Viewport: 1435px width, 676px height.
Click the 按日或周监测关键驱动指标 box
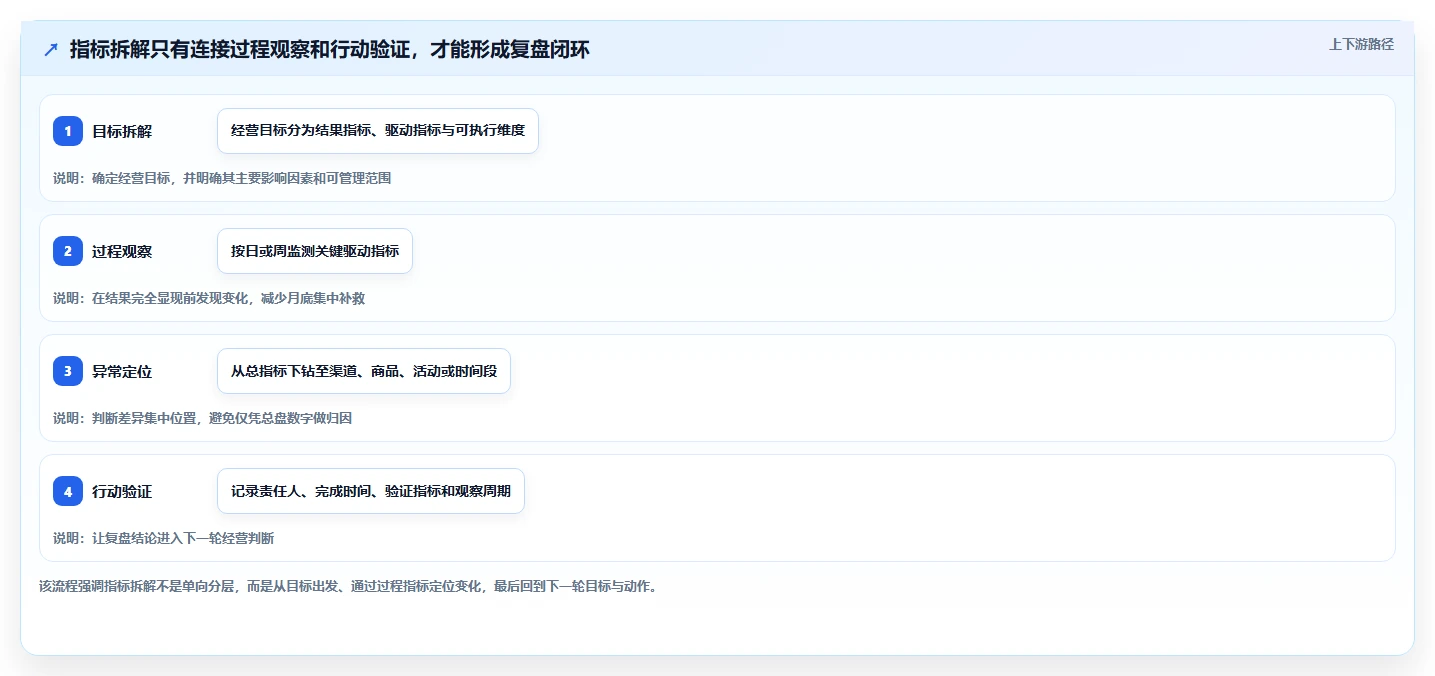(315, 251)
